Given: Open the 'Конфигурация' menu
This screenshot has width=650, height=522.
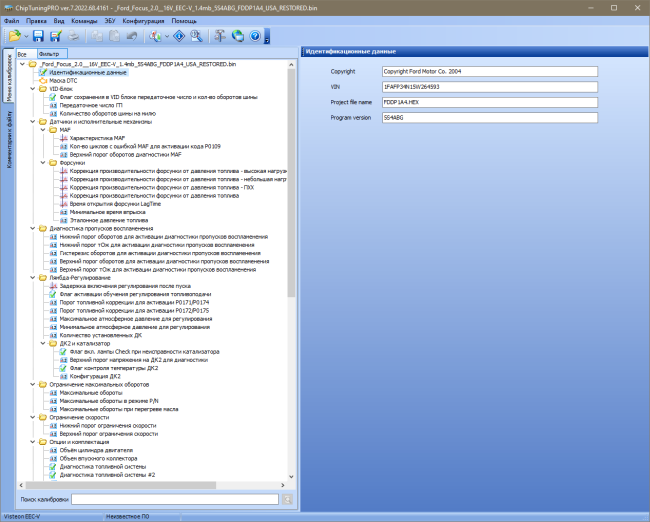Looking at the screenshot, I should [x=143, y=21].
